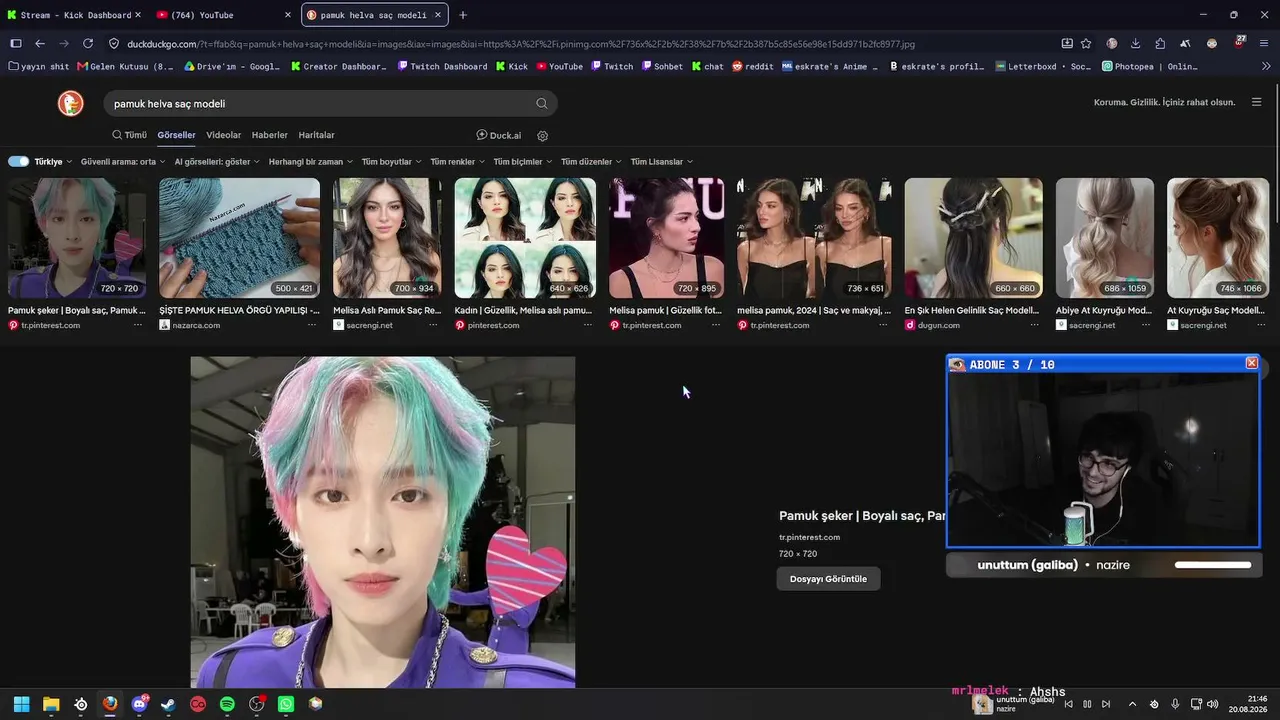
Task: Open the reddit bookmark
Action: coord(752,67)
